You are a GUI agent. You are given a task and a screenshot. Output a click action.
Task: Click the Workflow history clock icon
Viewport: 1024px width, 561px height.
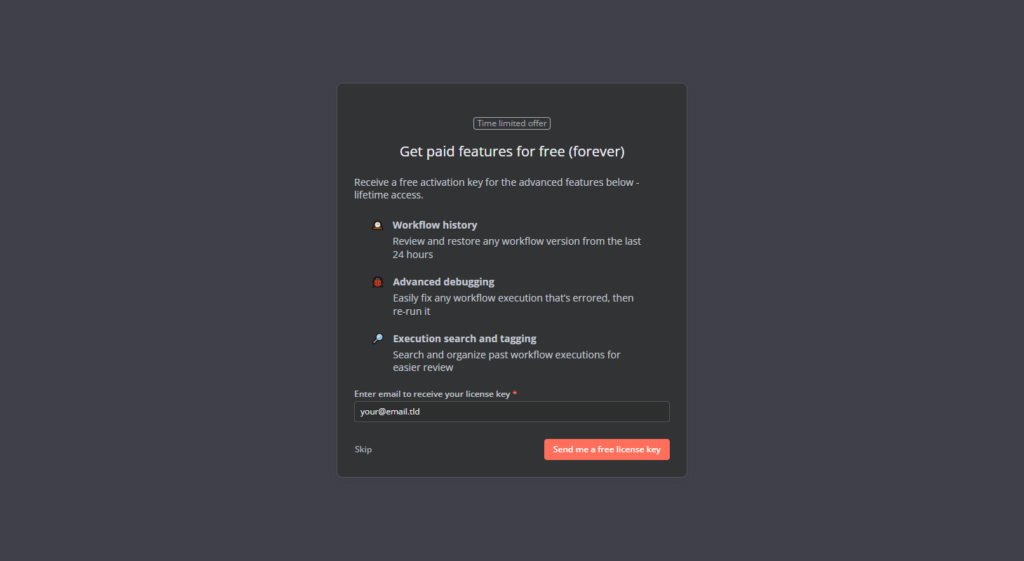(378, 226)
